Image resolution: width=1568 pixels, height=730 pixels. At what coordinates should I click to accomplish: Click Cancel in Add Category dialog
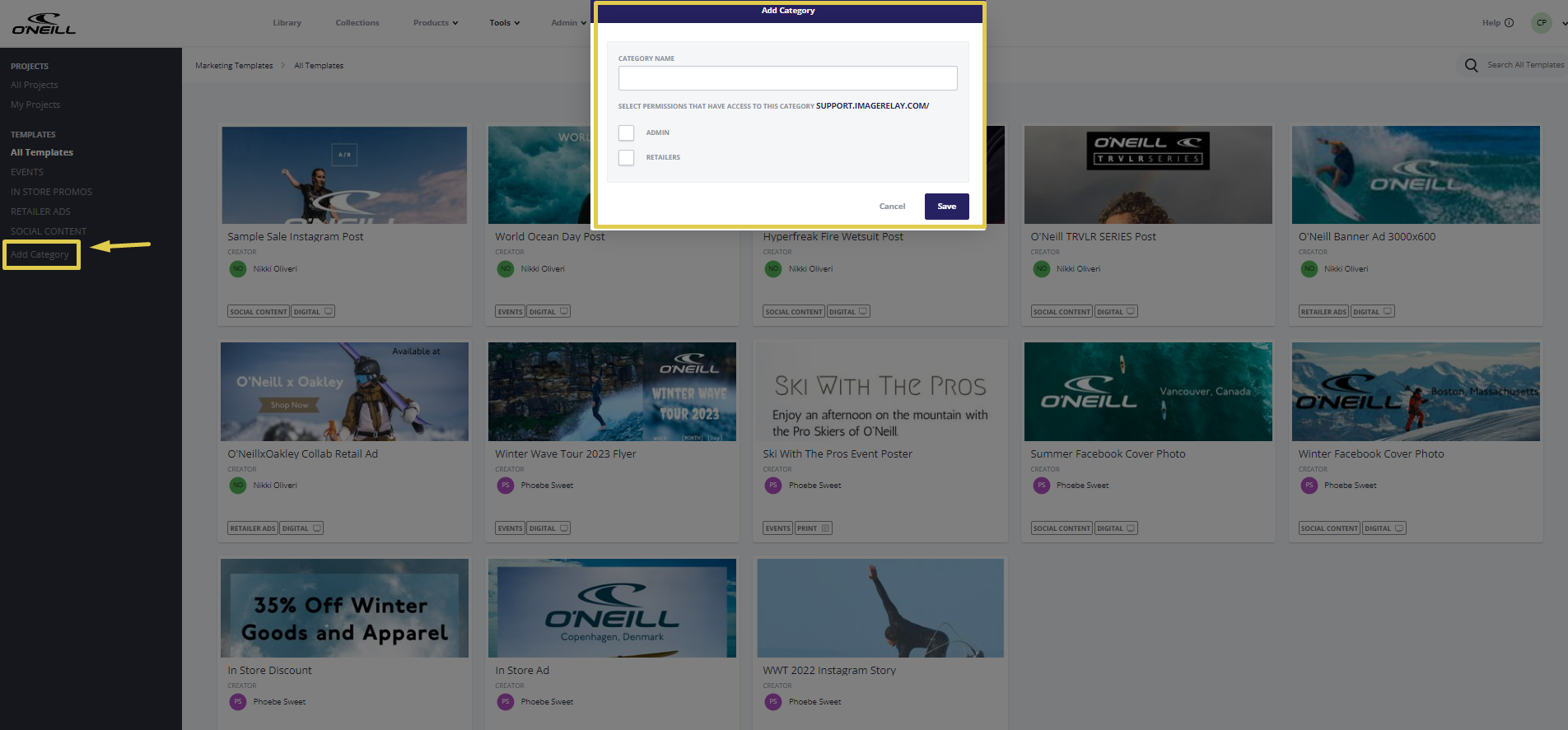click(892, 207)
